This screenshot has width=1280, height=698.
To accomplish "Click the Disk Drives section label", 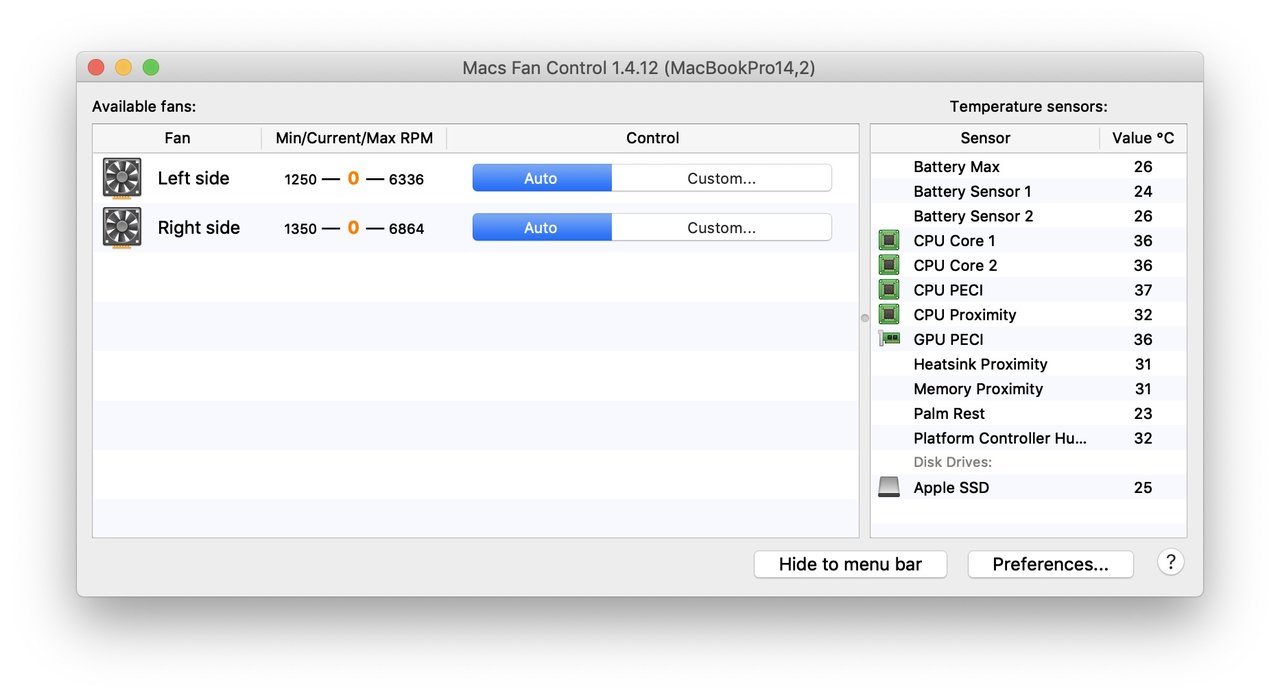I will pyautogui.click(x=952, y=462).
